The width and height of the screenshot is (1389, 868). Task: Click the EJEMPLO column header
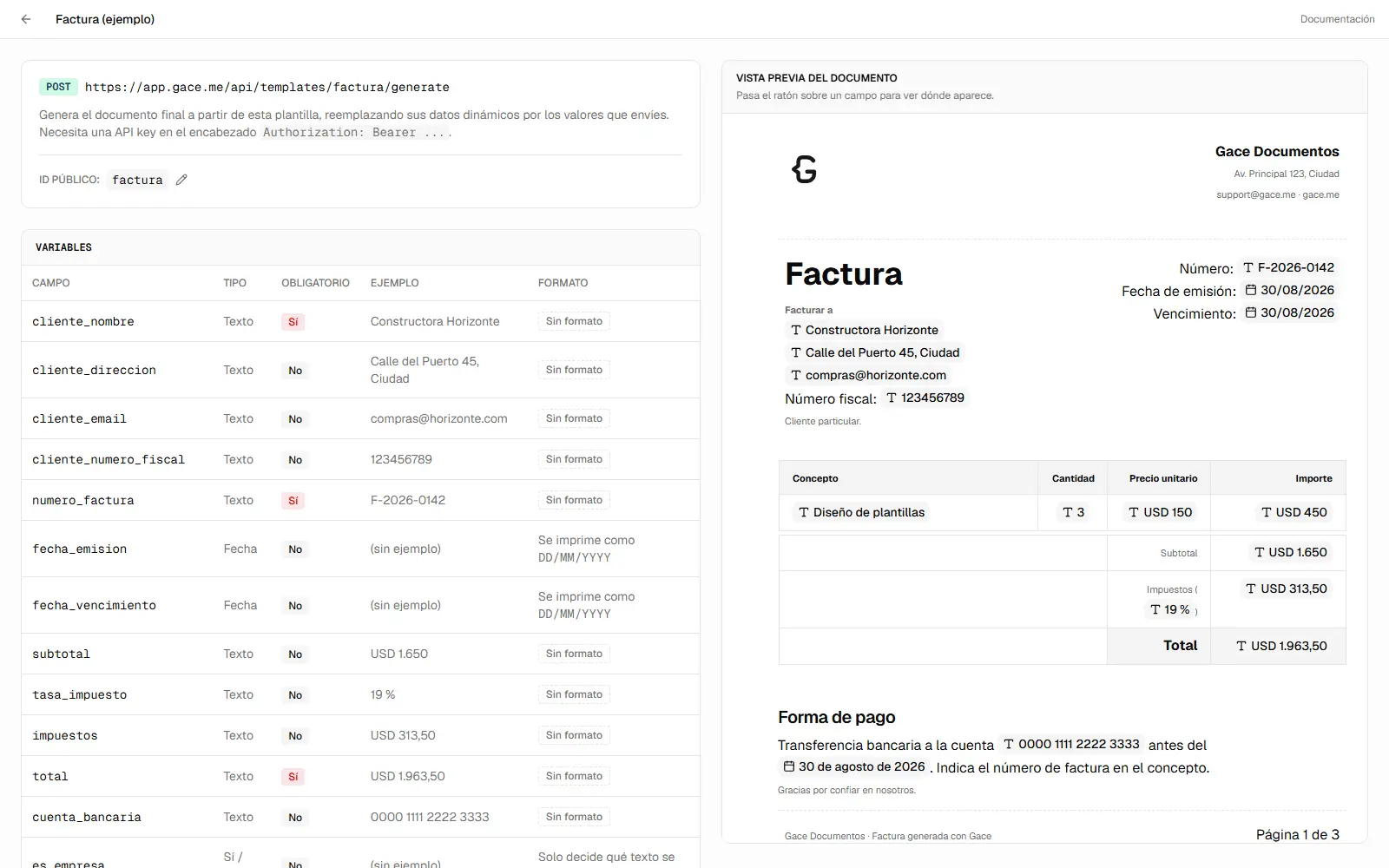pyautogui.click(x=395, y=283)
